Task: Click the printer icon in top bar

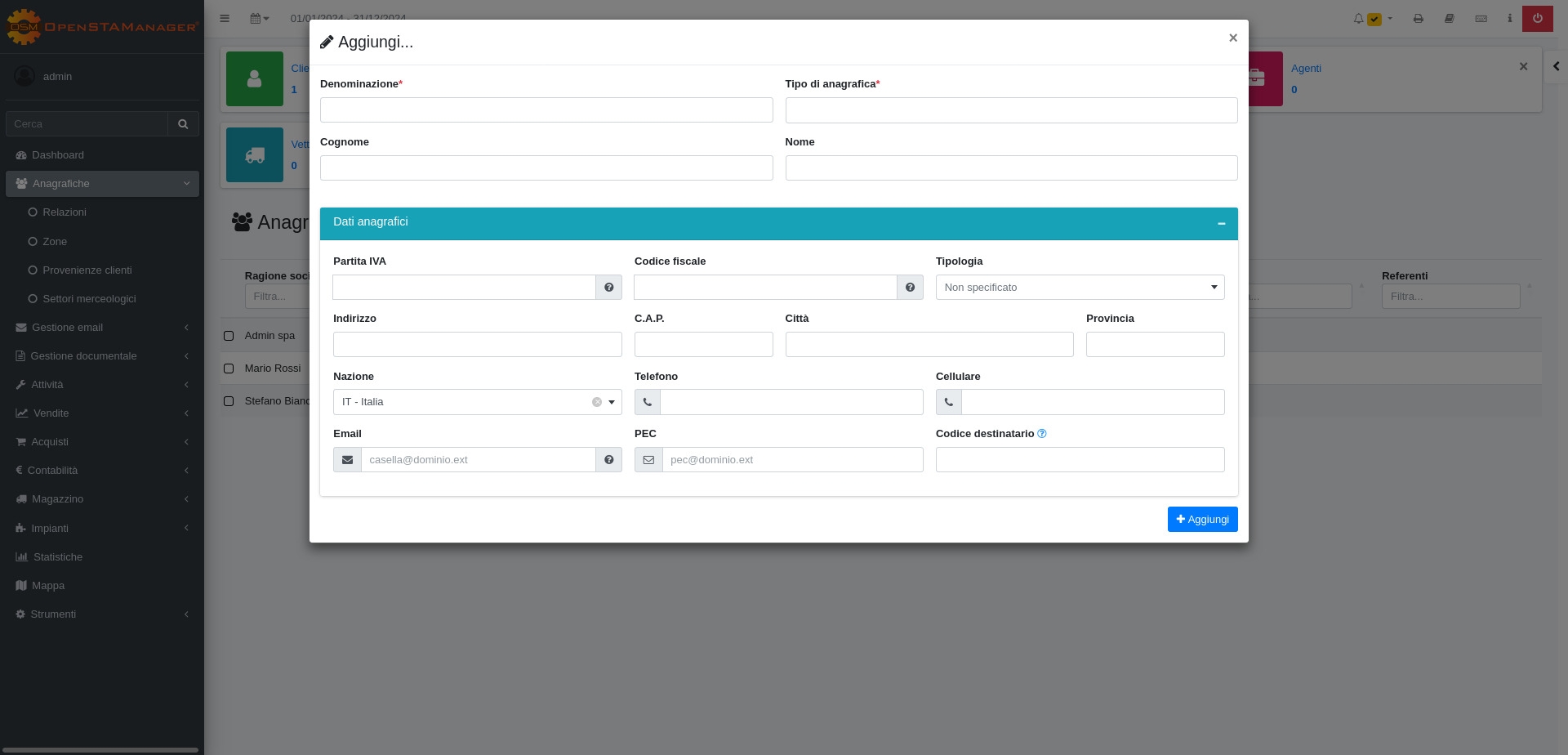Action: click(x=1418, y=19)
